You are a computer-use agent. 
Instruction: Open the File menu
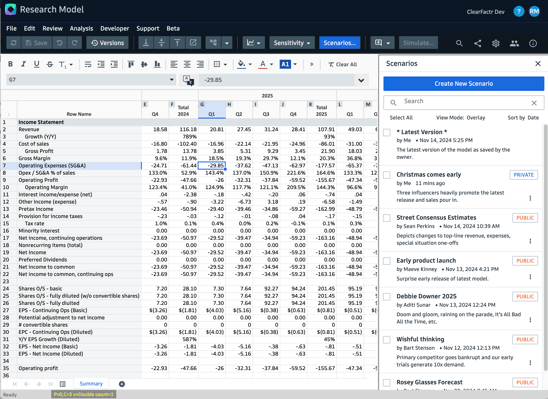point(12,29)
